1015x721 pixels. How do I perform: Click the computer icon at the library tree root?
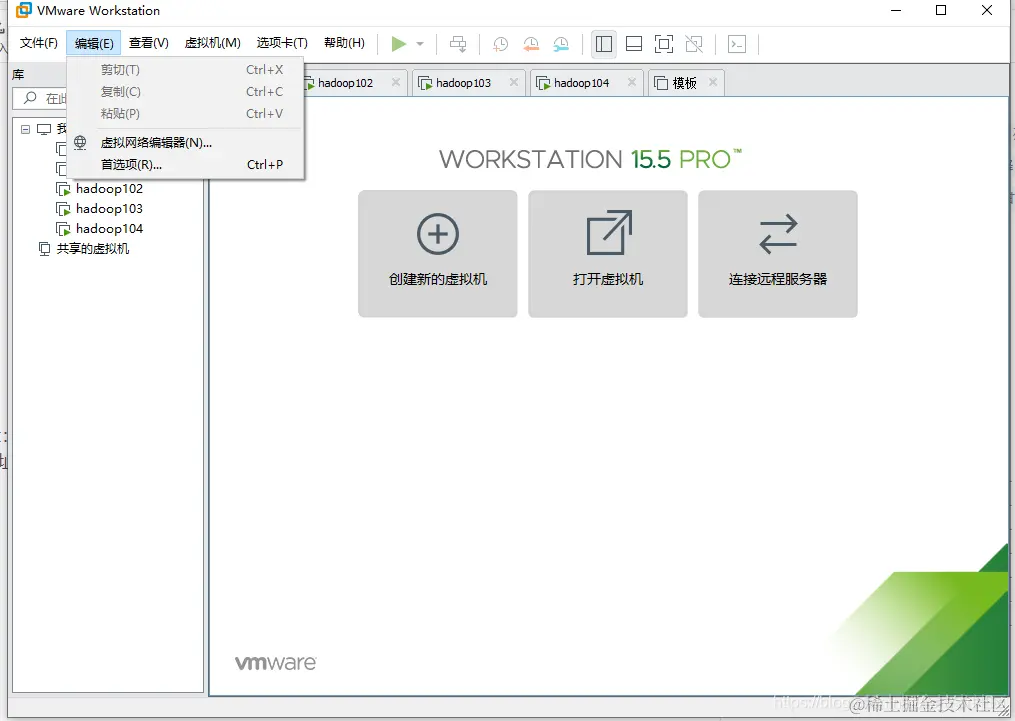[44, 129]
